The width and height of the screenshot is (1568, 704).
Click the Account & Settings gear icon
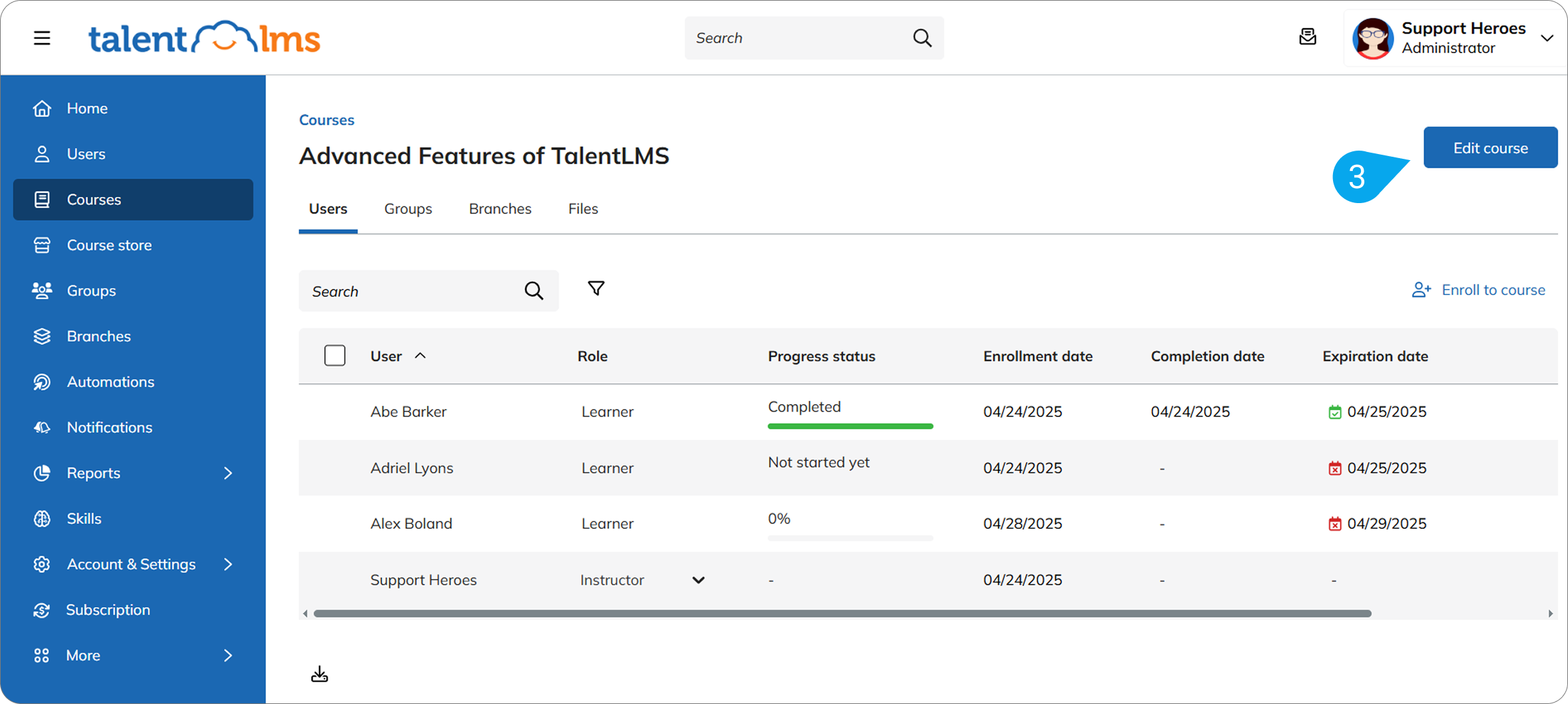pyautogui.click(x=42, y=564)
